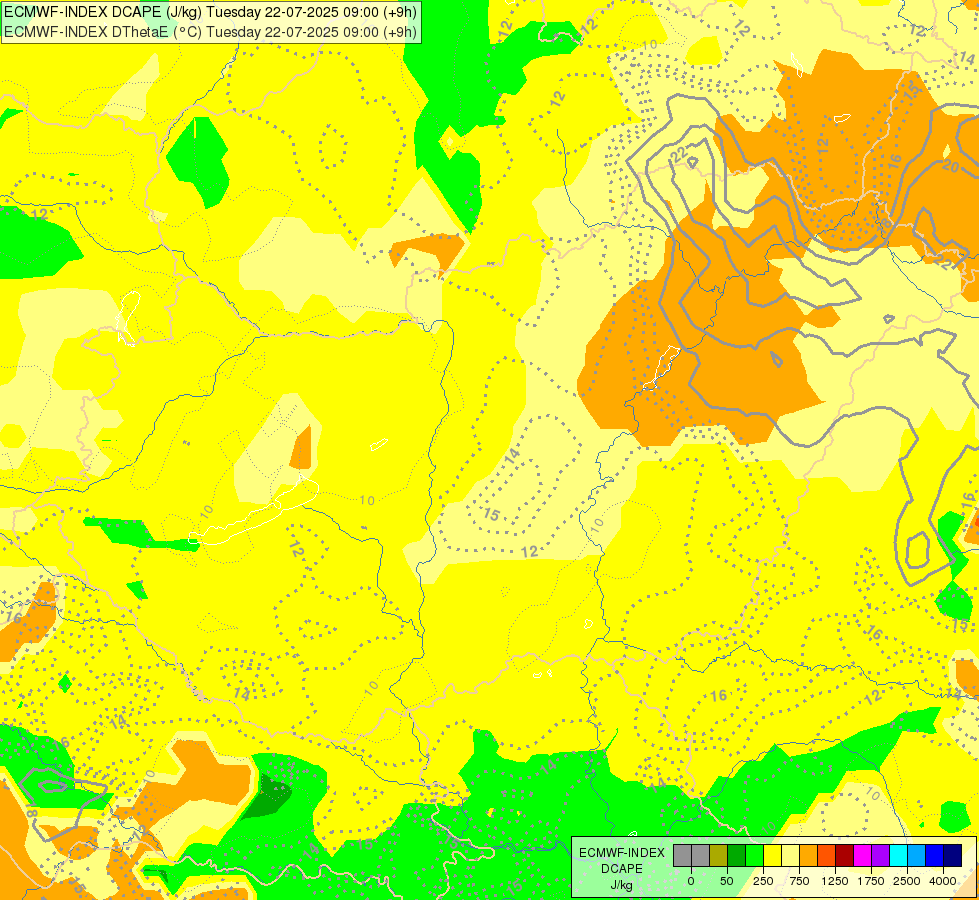Select the gray legend swatch left of 0

tap(682, 855)
